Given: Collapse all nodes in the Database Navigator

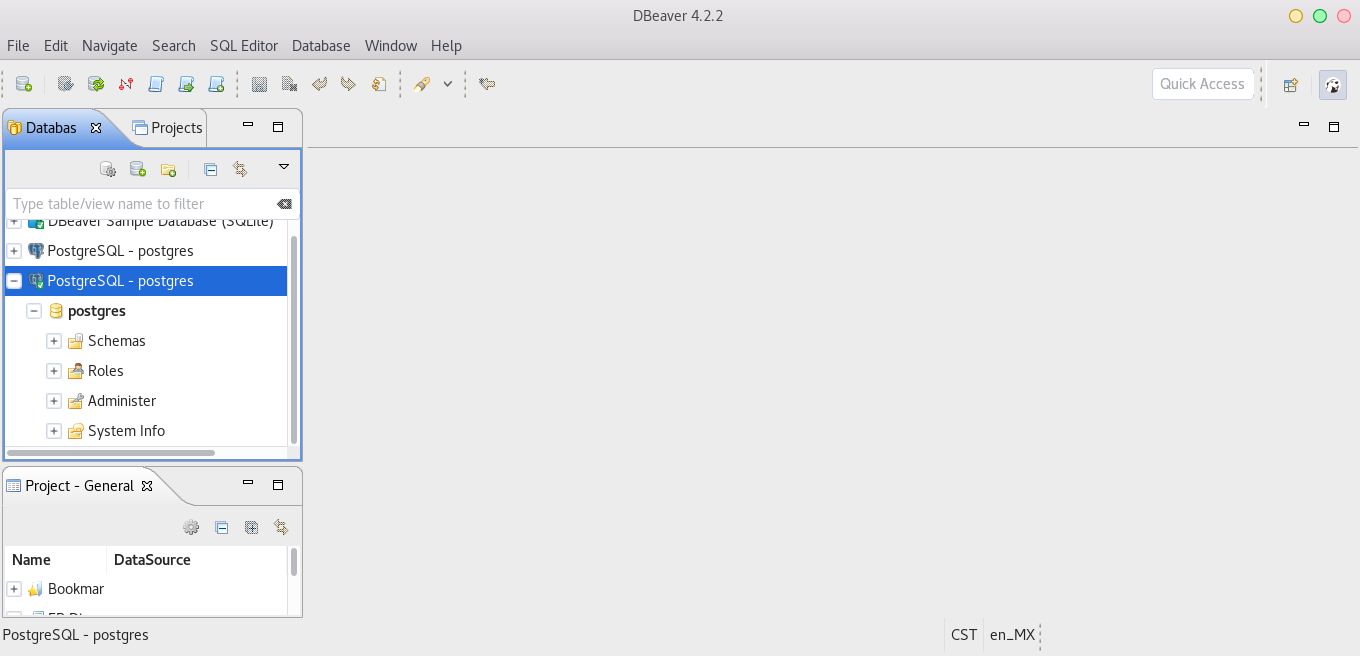Looking at the screenshot, I should coord(210,169).
